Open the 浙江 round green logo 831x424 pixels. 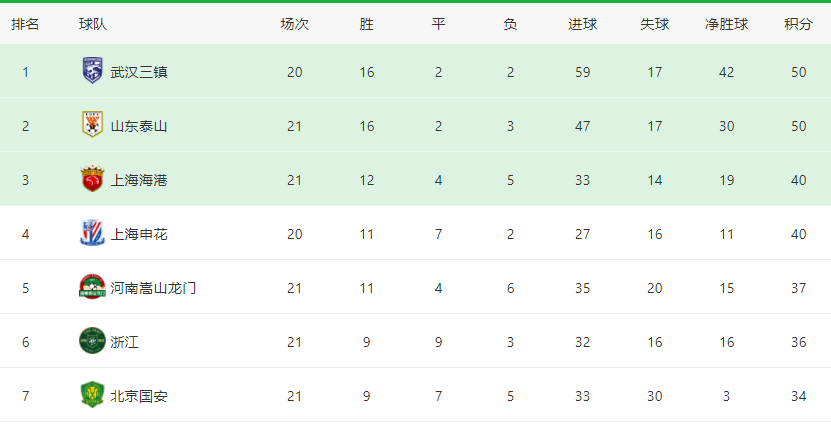[92, 341]
